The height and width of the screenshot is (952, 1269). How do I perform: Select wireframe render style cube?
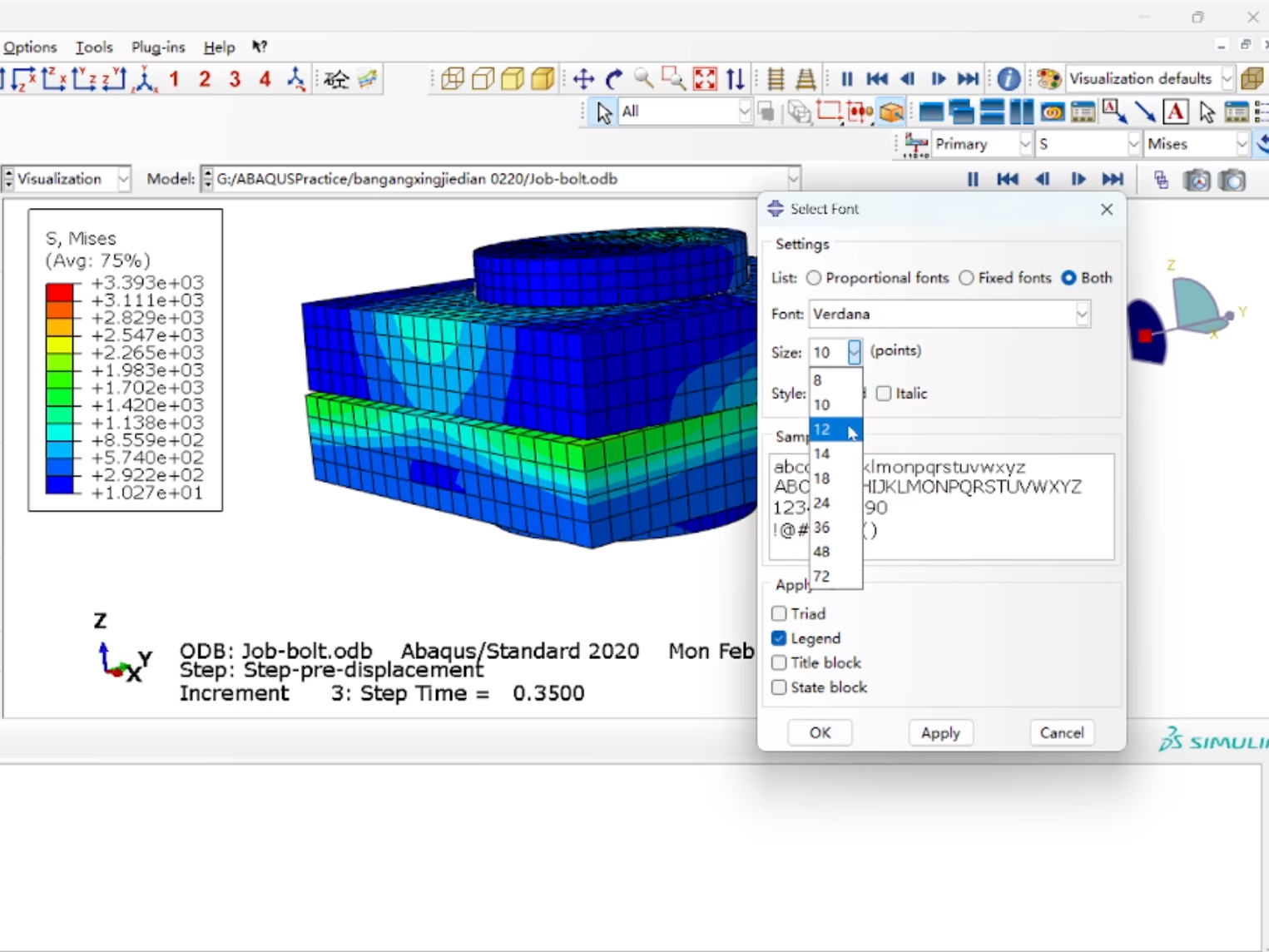453,79
